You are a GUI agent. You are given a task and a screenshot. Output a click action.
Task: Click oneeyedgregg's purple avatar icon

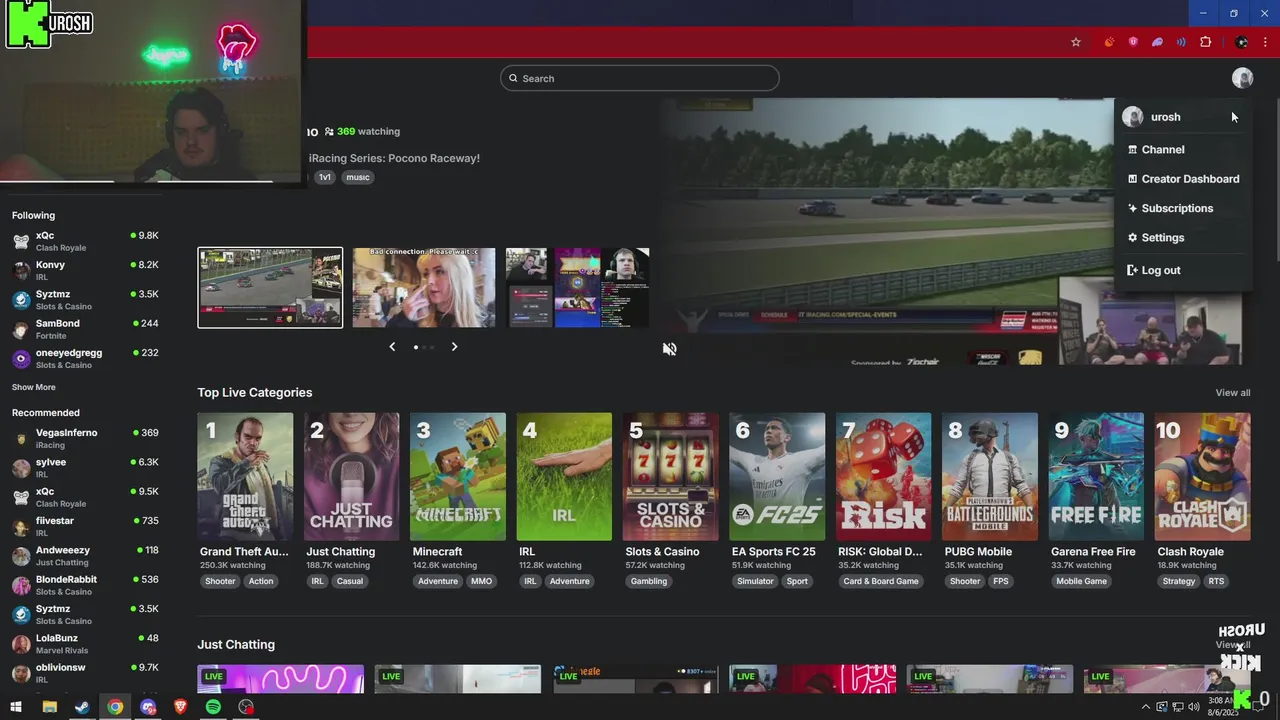pos(20,358)
